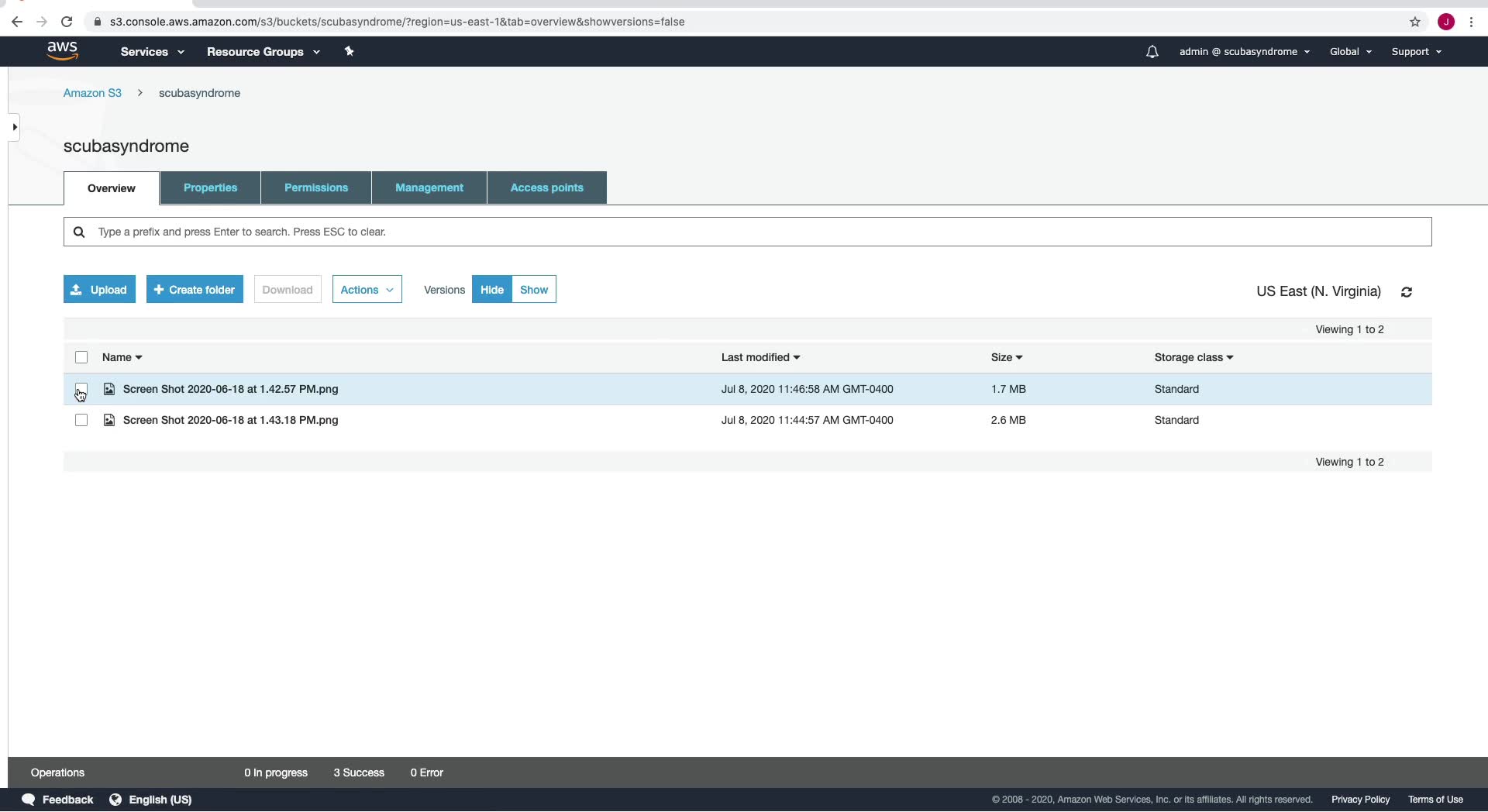
Task: Click the language globe icon
Action: tap(115, 800)
